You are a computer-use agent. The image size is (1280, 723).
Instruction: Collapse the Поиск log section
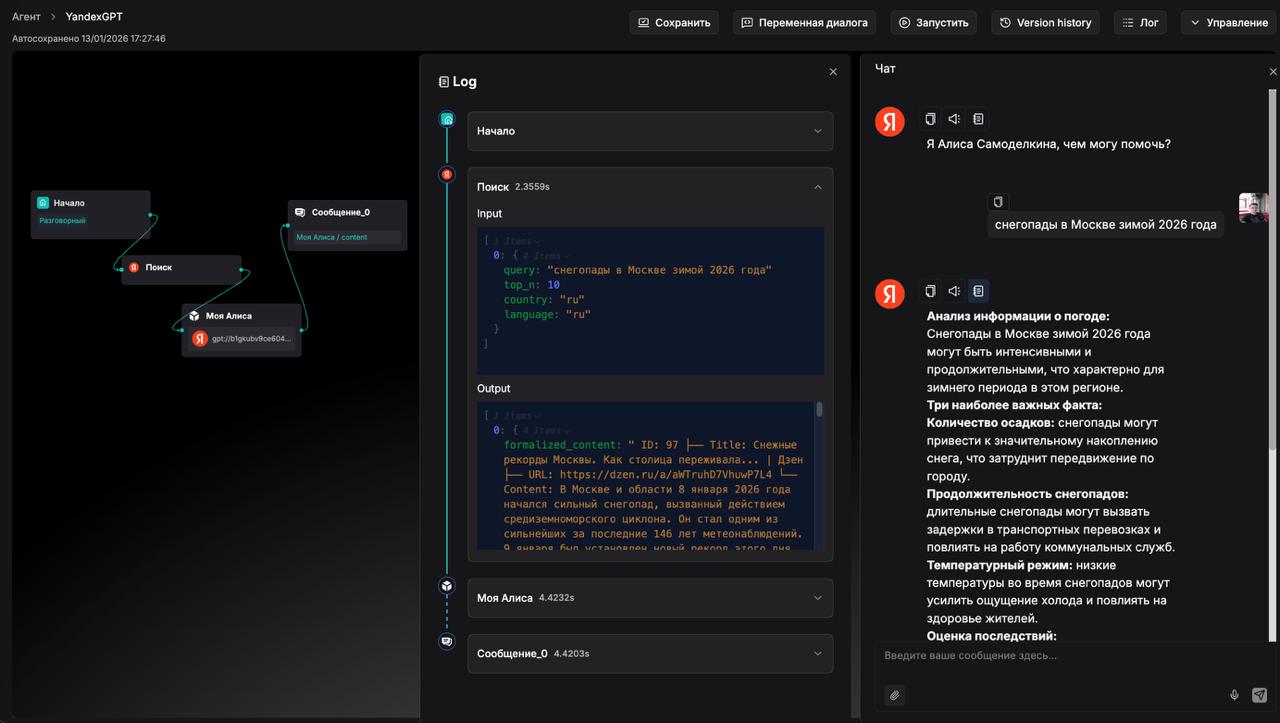click(x=817, y=187)
